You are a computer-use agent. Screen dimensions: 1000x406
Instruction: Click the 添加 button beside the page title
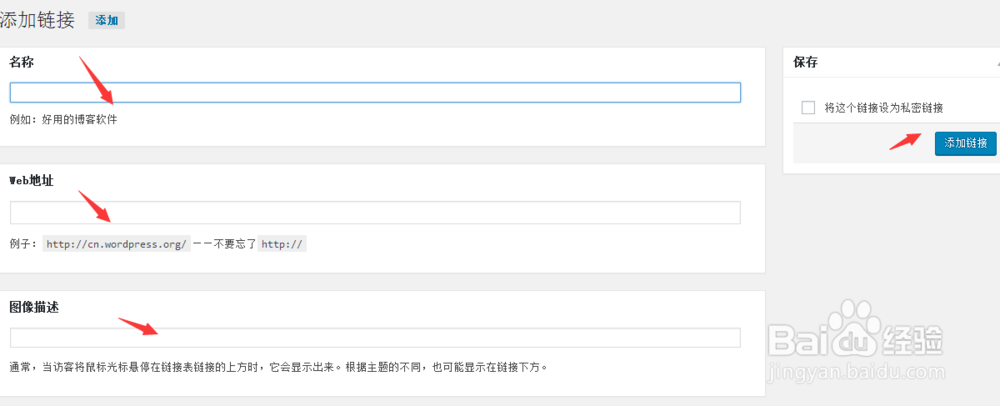[x=107, y=20]
